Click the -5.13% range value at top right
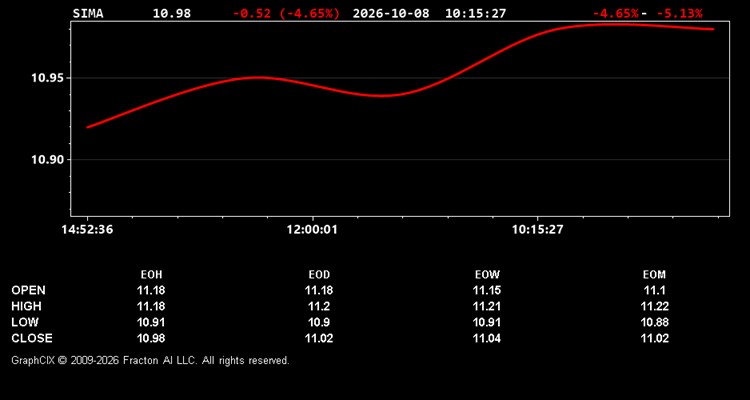750x400 pixels. [680, 13]
